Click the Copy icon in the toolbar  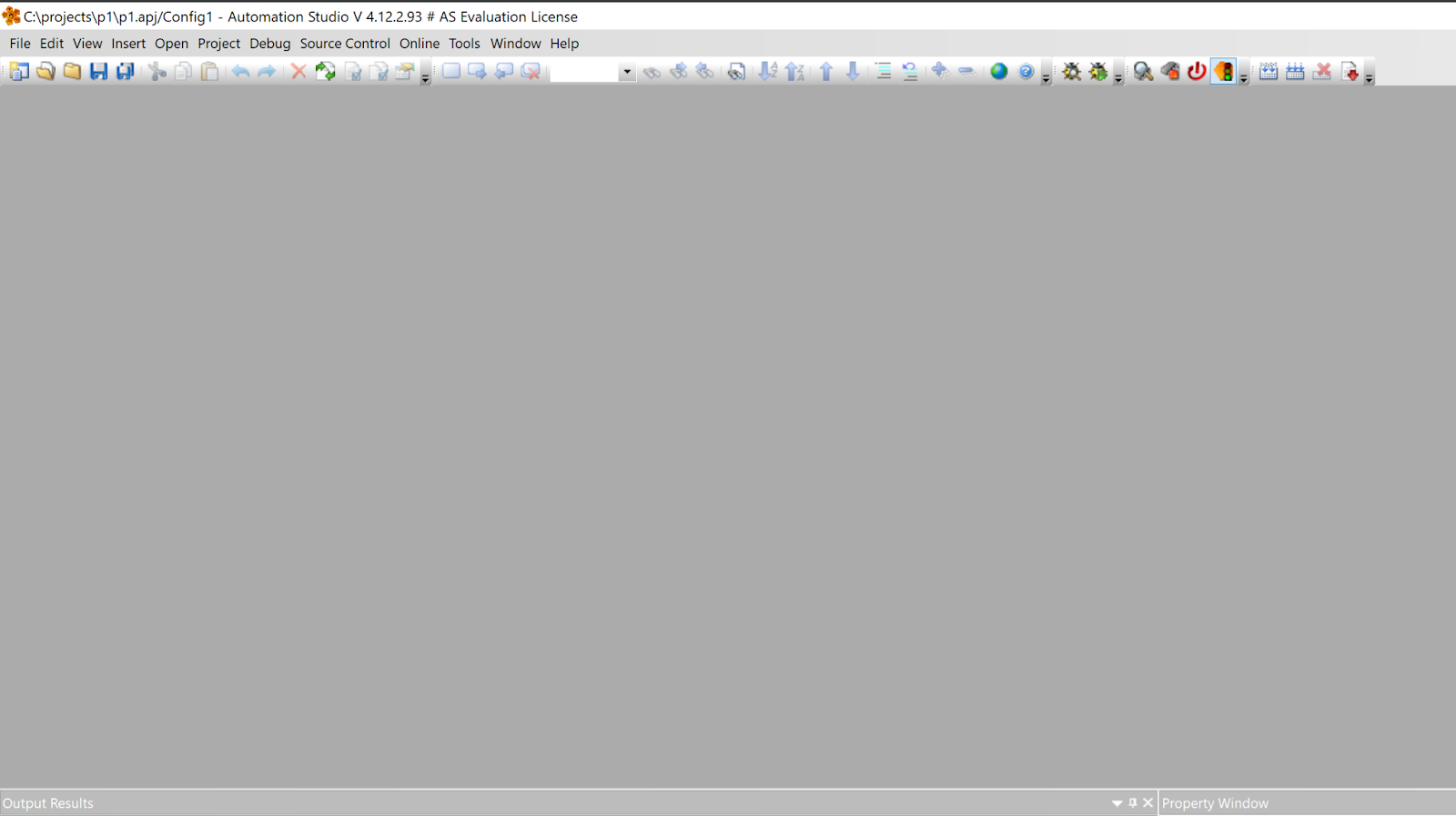click(x=184, y=71)
